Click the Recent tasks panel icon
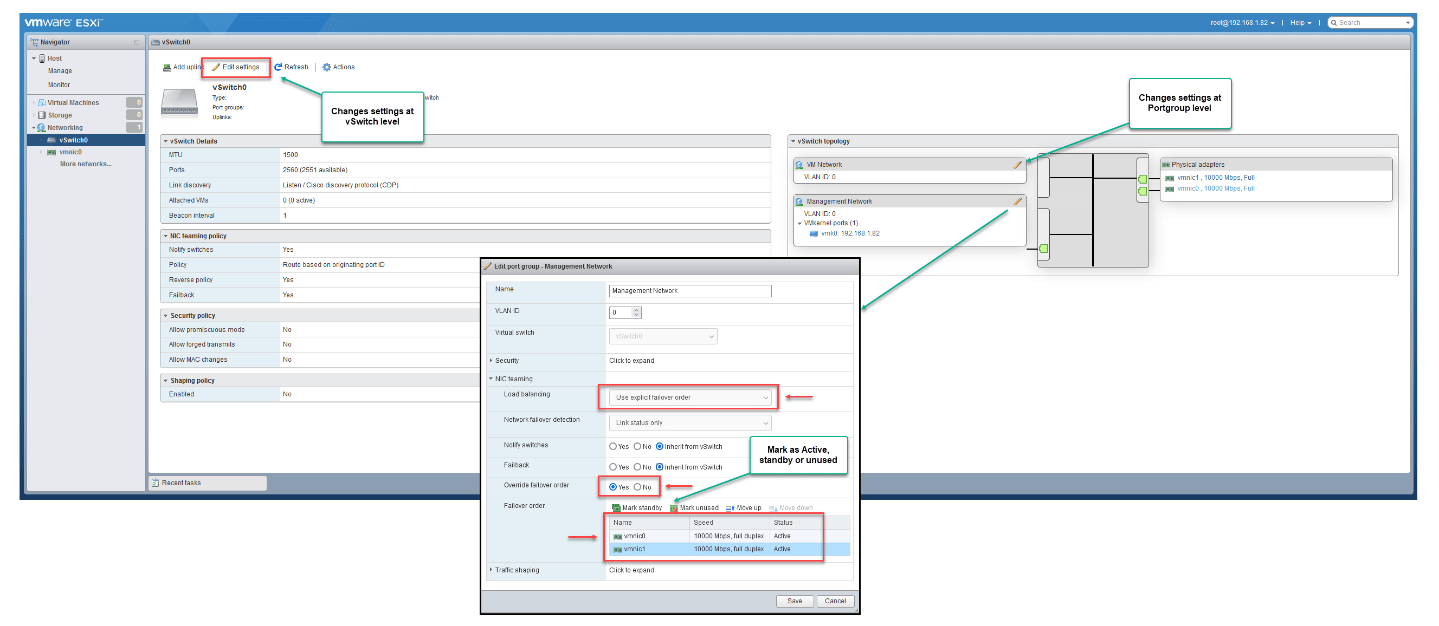Screen dimensions: 1439x626 pos(155,483)
